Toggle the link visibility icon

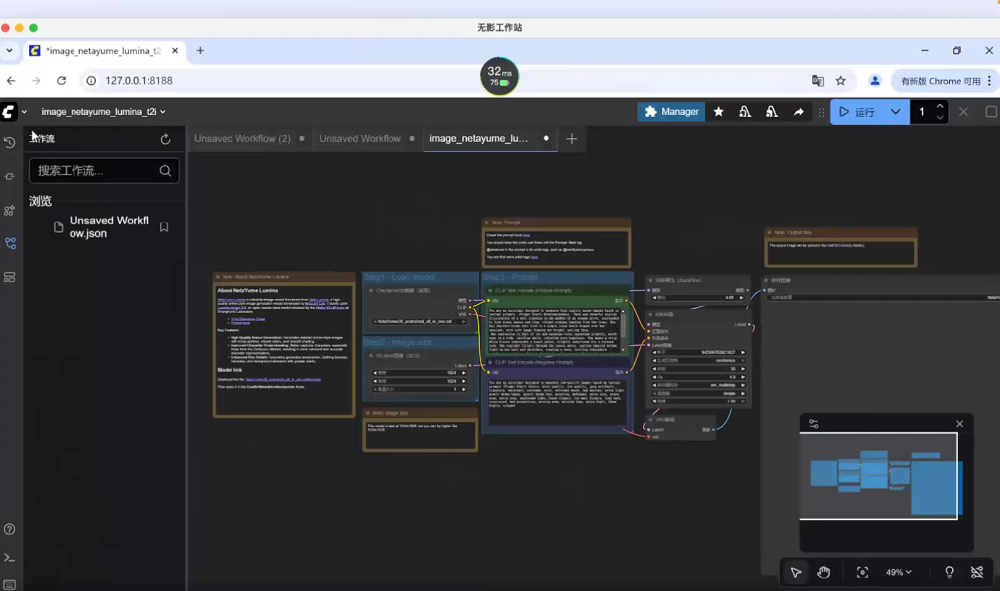977,572
